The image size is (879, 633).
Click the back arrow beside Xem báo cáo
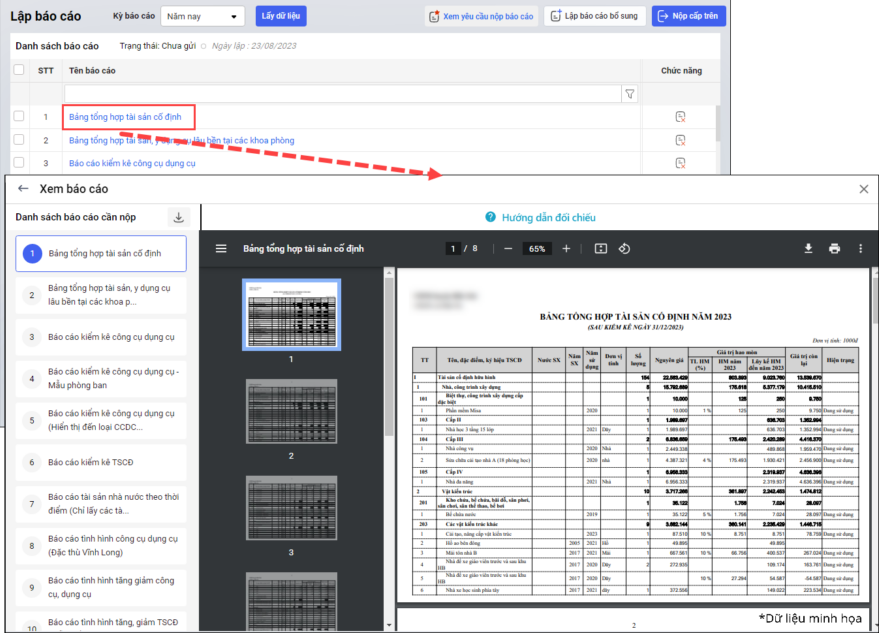click(x=23, y=188)
